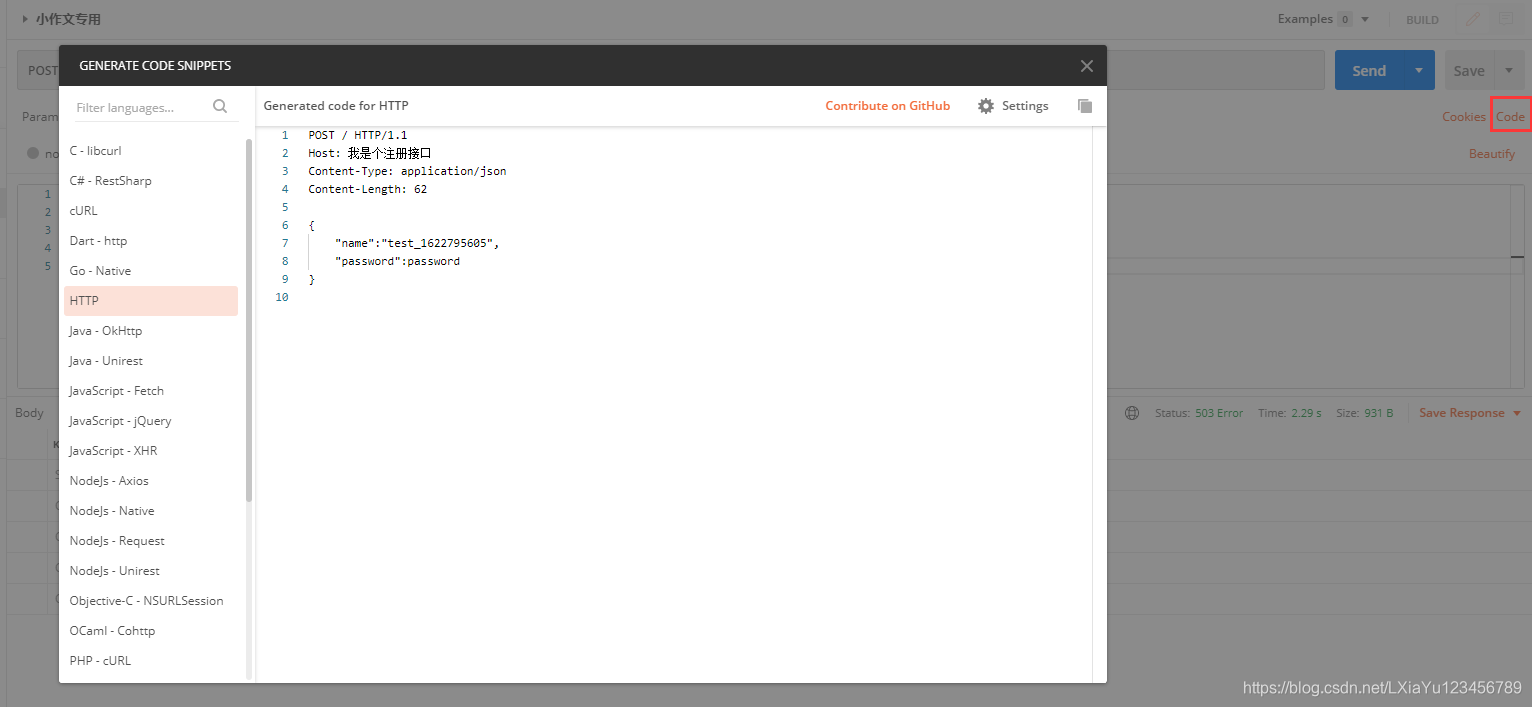Switch to BUILD mode

pos(1422,20)
